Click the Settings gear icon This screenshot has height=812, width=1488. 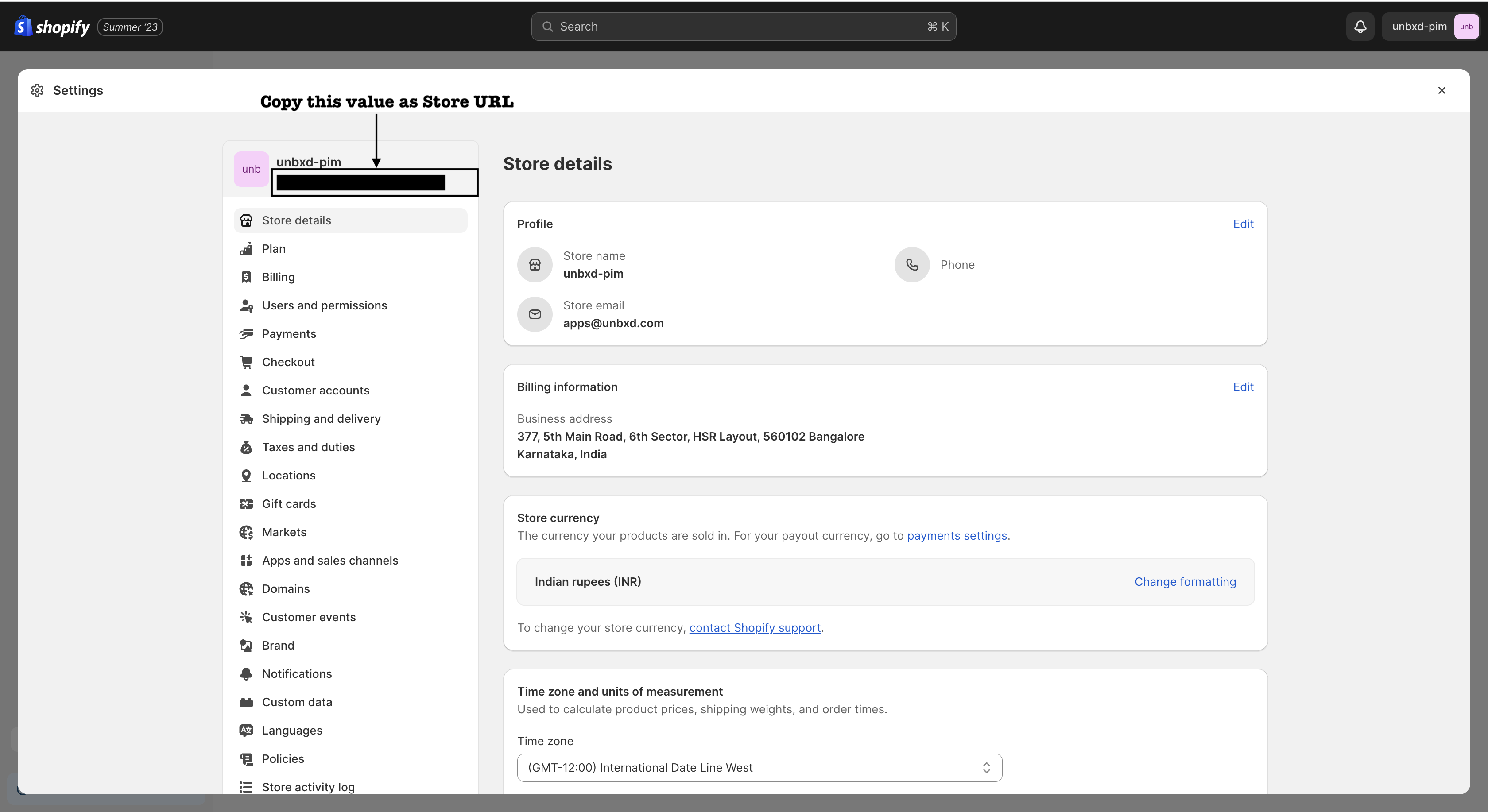click(x=38, y=90)
